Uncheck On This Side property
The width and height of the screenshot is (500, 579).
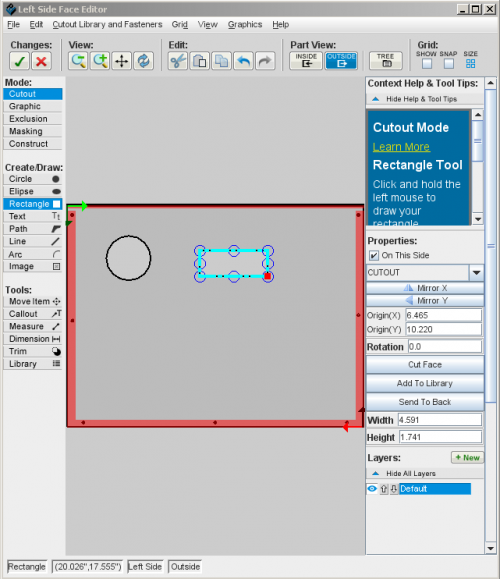point(374,256)
